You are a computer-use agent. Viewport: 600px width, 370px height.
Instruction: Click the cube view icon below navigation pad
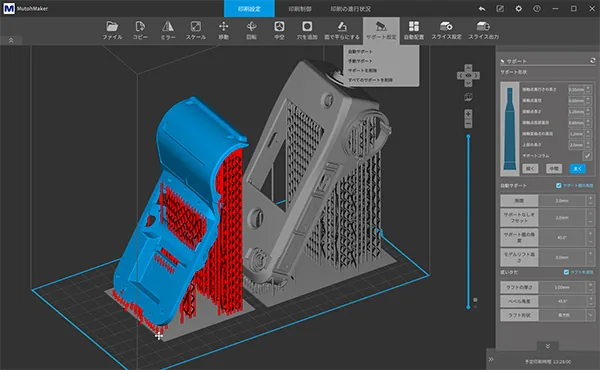click(468, 97)
